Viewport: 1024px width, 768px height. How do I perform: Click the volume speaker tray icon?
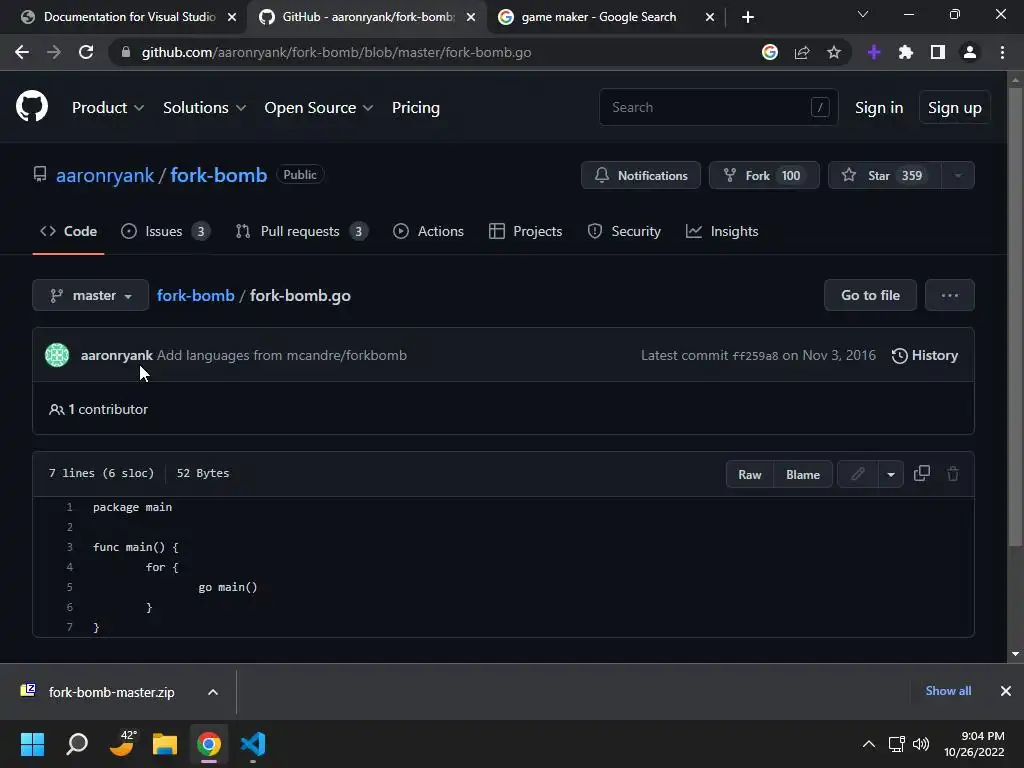coord(921,744)
